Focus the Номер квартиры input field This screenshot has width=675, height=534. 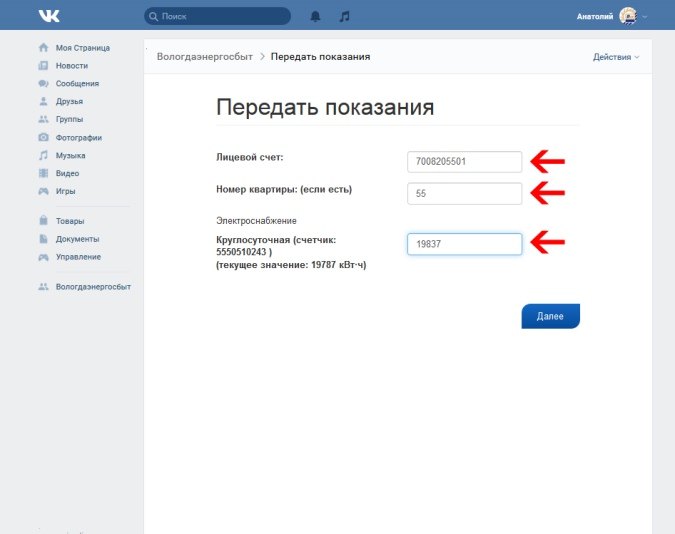pyautogui.click(x=464, y=194)
